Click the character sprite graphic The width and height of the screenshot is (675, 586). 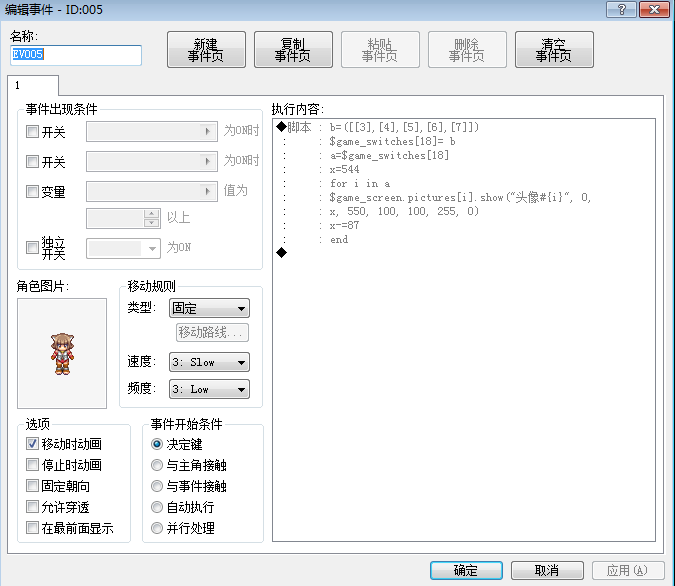pos(62,353)
